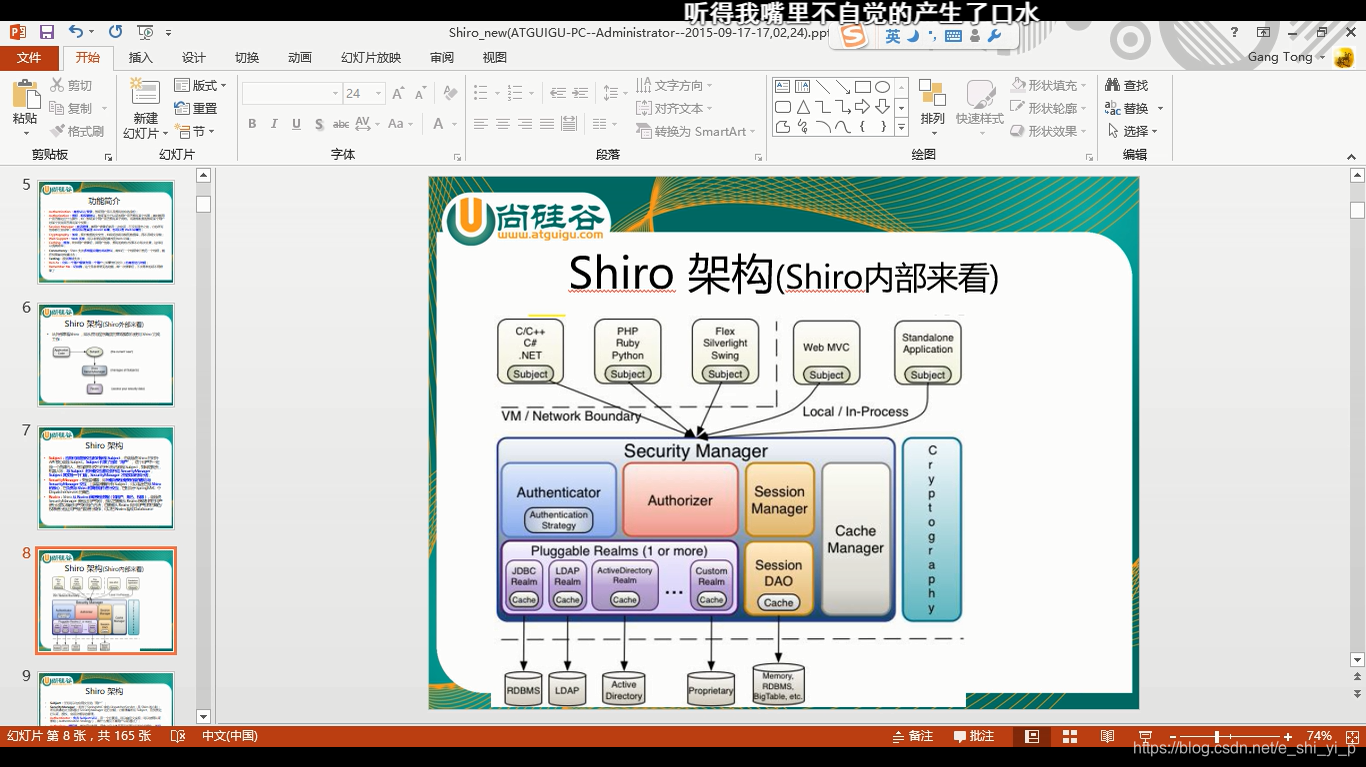
Task: Toggle Notes (备注) pane
Action: coord(913,736)
